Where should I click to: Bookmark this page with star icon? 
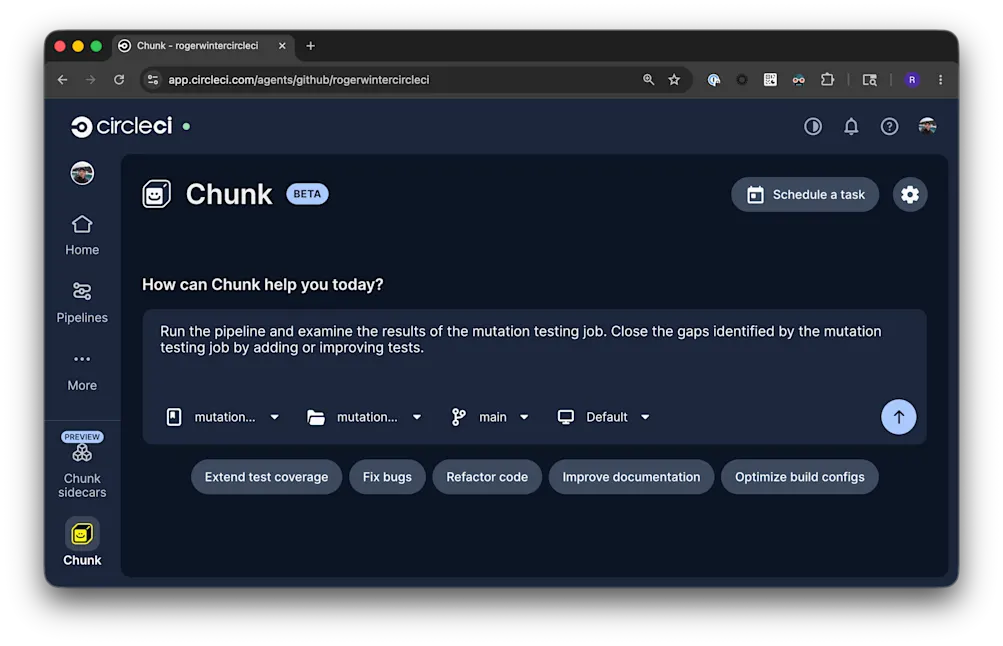(x=674, y=80)
